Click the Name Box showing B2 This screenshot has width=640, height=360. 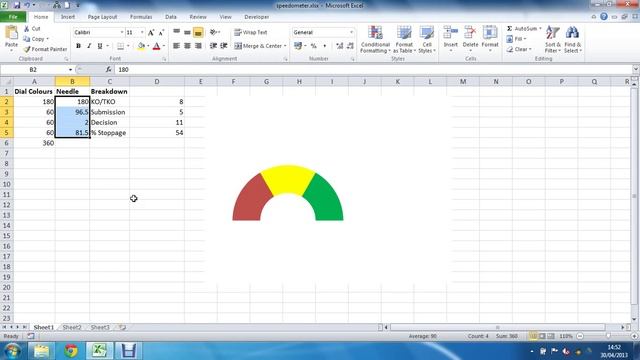33,70
